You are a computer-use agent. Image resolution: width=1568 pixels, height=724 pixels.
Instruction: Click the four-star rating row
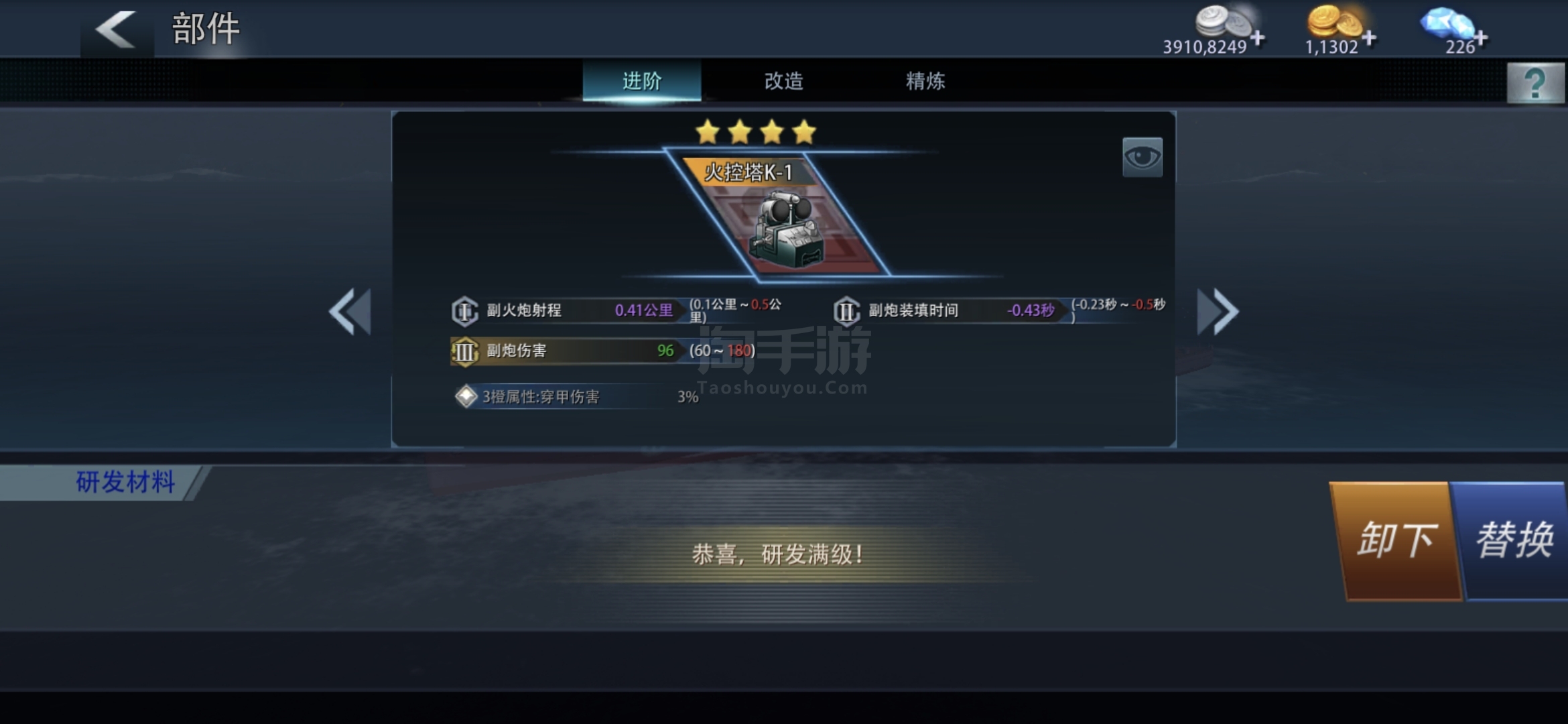coord(756,132)
